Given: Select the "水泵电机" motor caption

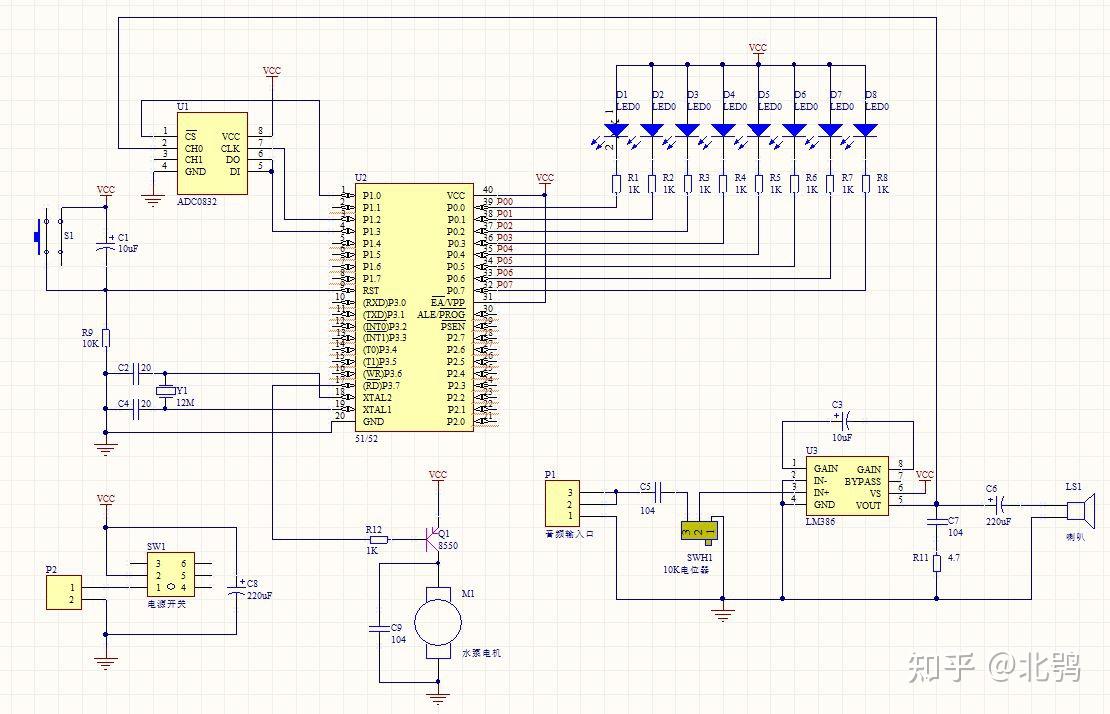Looking at the screenshot, I should [481, 653].
